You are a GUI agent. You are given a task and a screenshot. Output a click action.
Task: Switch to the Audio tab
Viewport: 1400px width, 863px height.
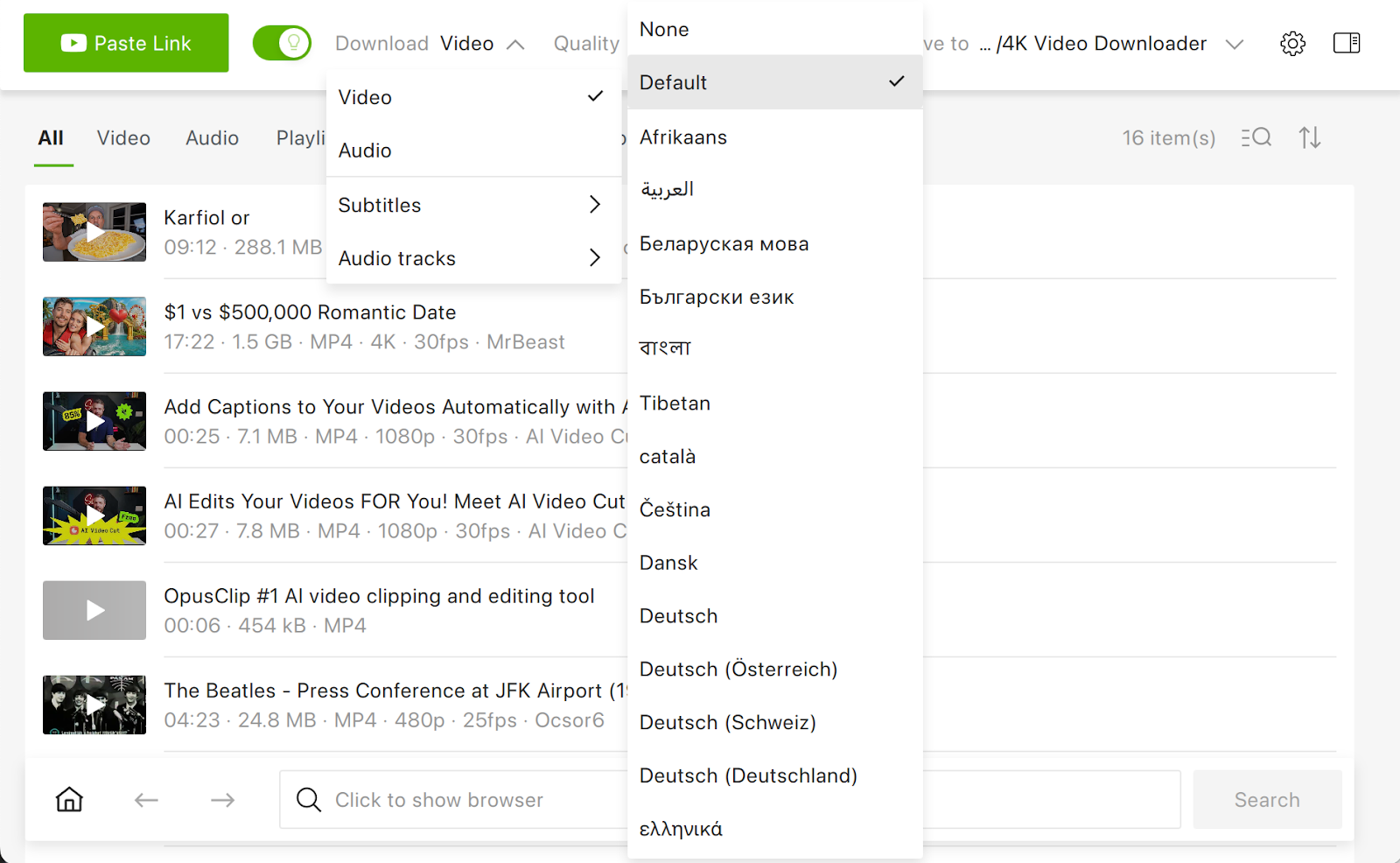(212, 138)
